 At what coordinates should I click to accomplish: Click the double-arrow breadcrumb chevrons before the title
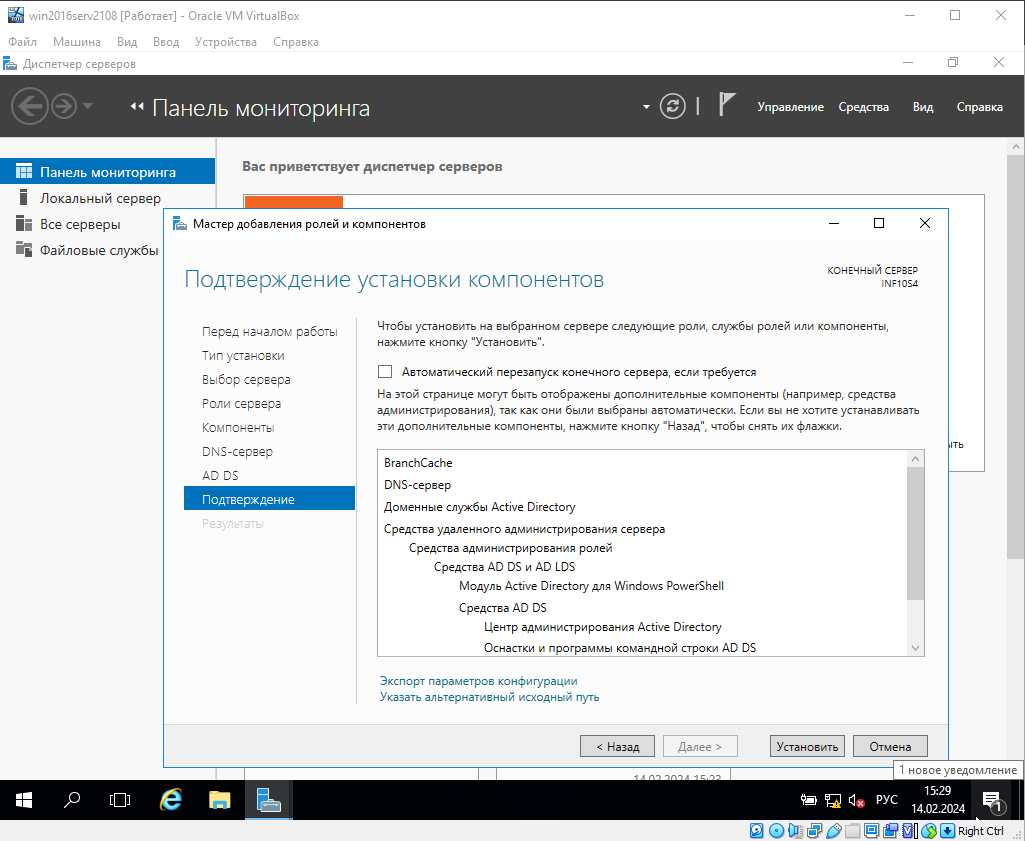(x=137, y=106)
